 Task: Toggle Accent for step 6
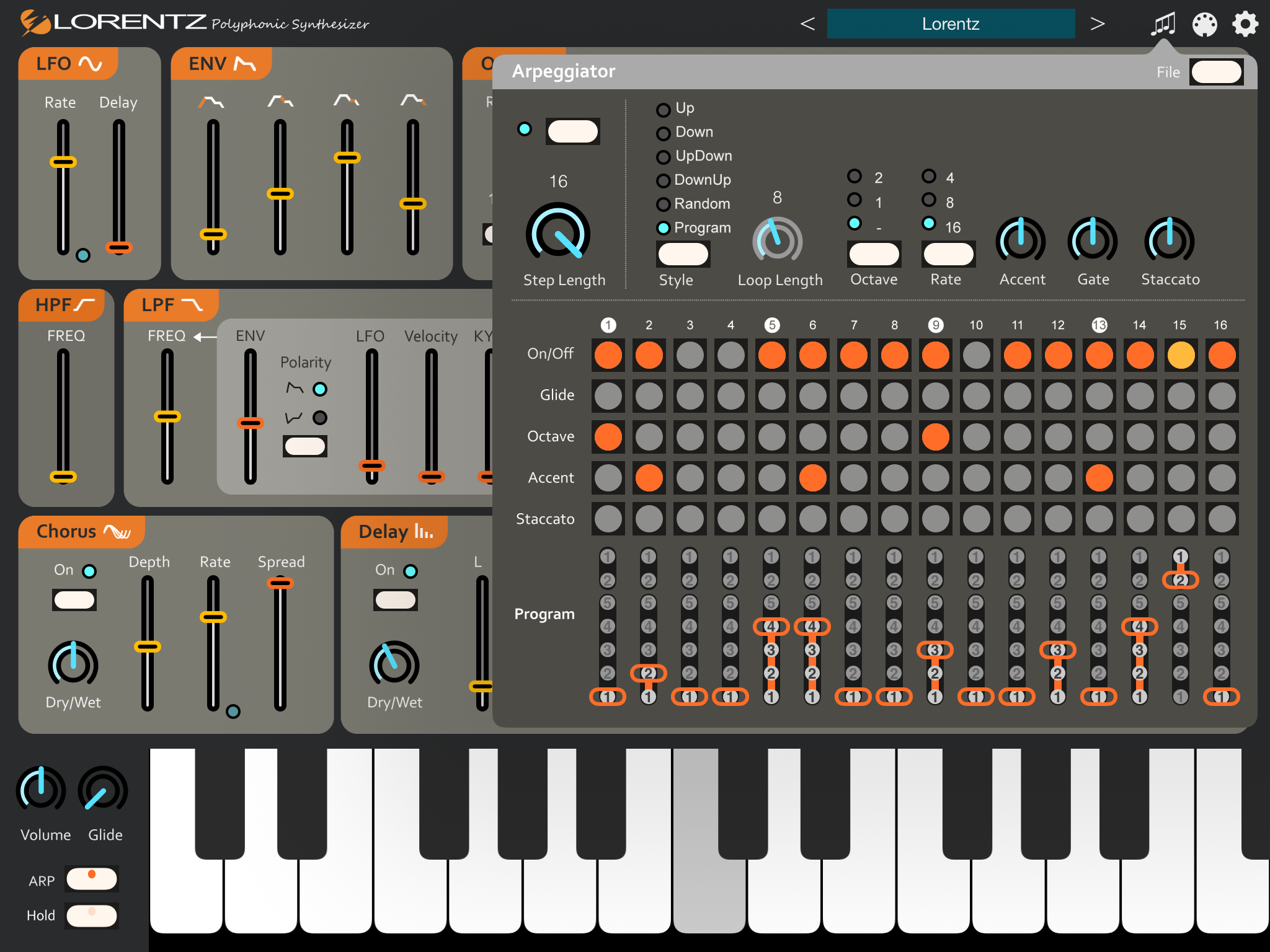[x=813, y=478]
